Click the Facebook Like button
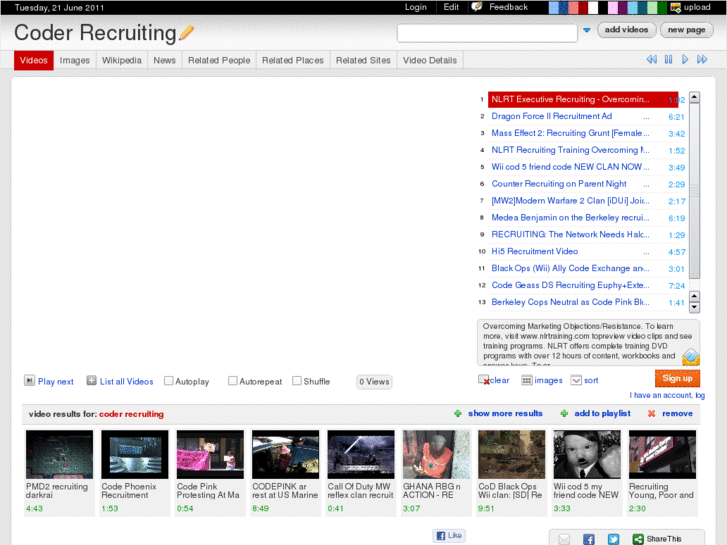The height and width of the screenshot is (545, 727). pos(449,535)
